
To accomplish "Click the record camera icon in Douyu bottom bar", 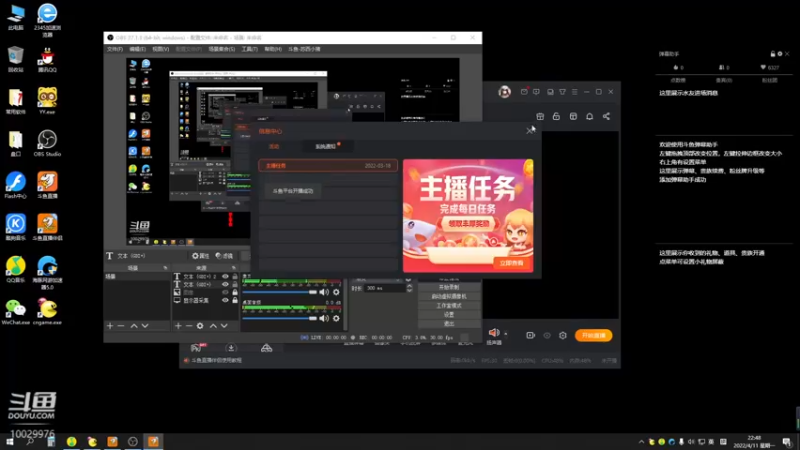I will coord(531,335).
